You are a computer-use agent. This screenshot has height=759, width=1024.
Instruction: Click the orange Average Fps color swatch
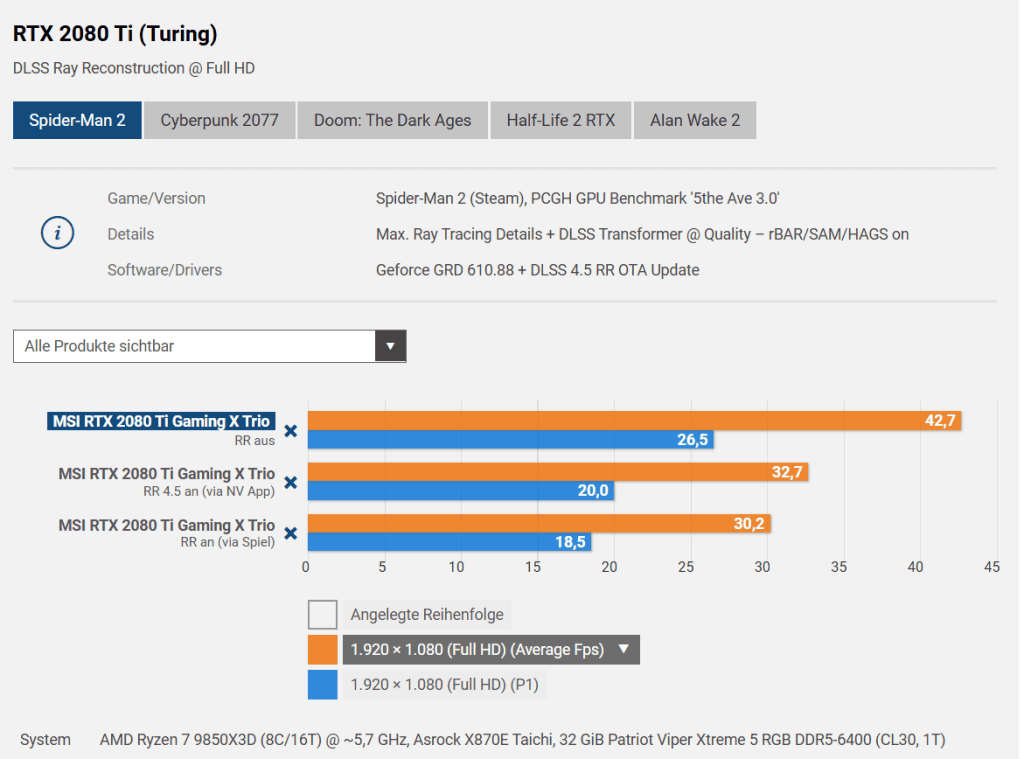click(323, 650)
